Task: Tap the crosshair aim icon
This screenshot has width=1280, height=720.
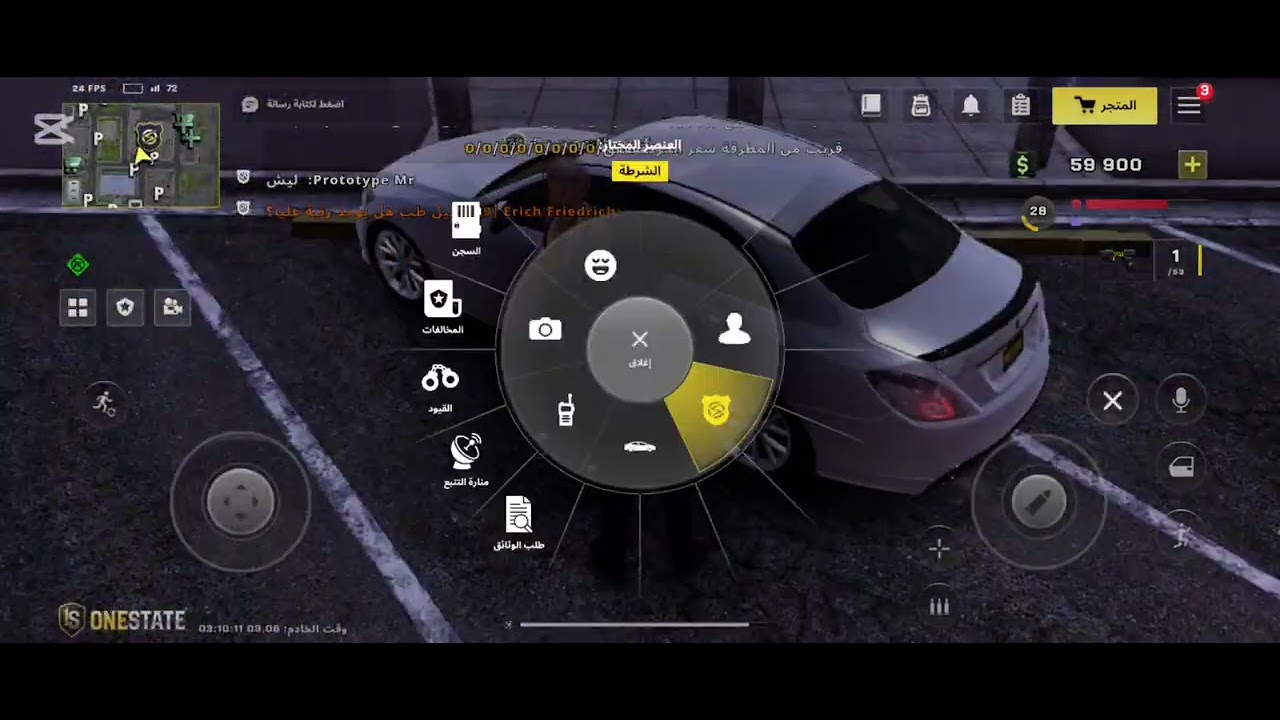Action: tap(939, 548)
